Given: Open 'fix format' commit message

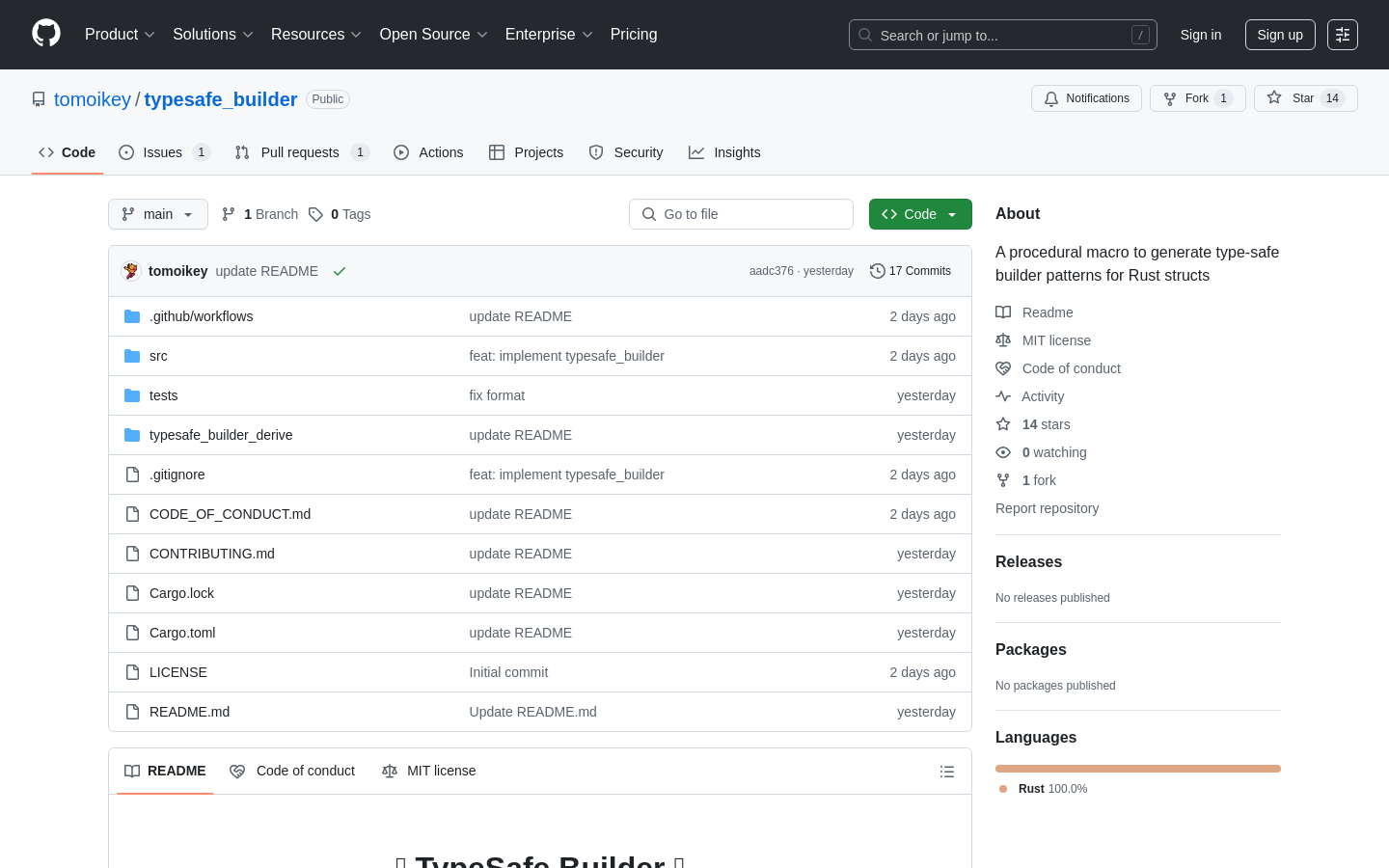Looking at the screenshot, I should pos(497,395).
